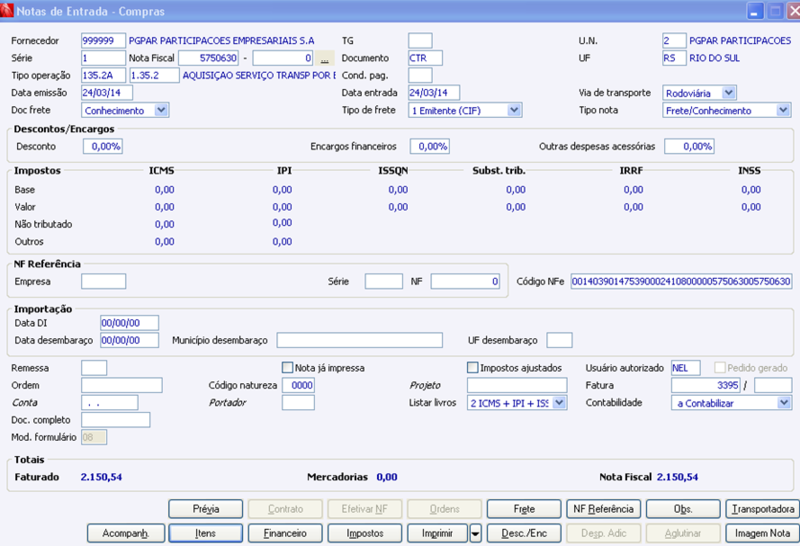The image size is (800, 546).
Task: Expand the Via de transporte dropdown
Action: pos(728,93)
